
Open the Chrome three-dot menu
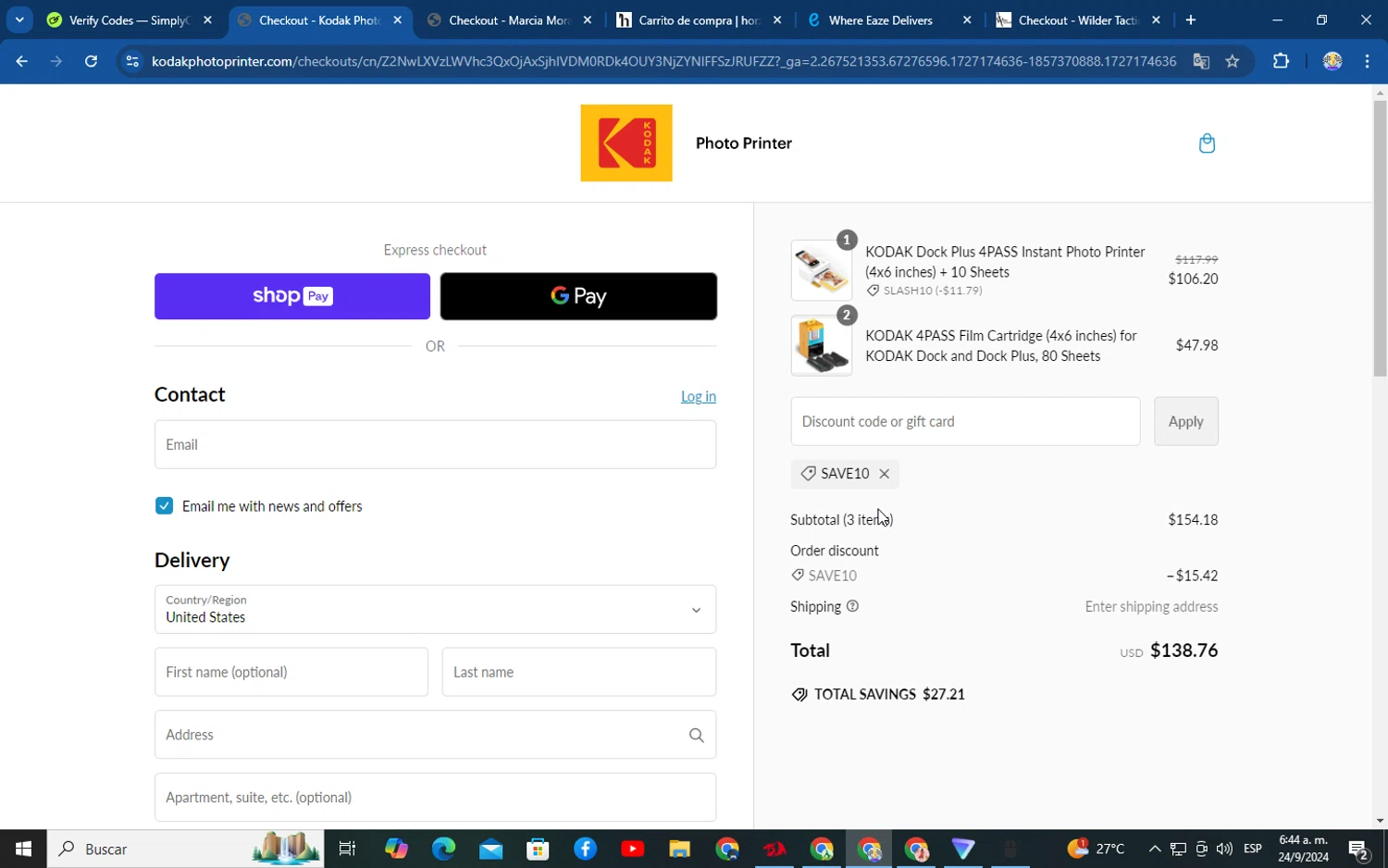pos(1367,61)
